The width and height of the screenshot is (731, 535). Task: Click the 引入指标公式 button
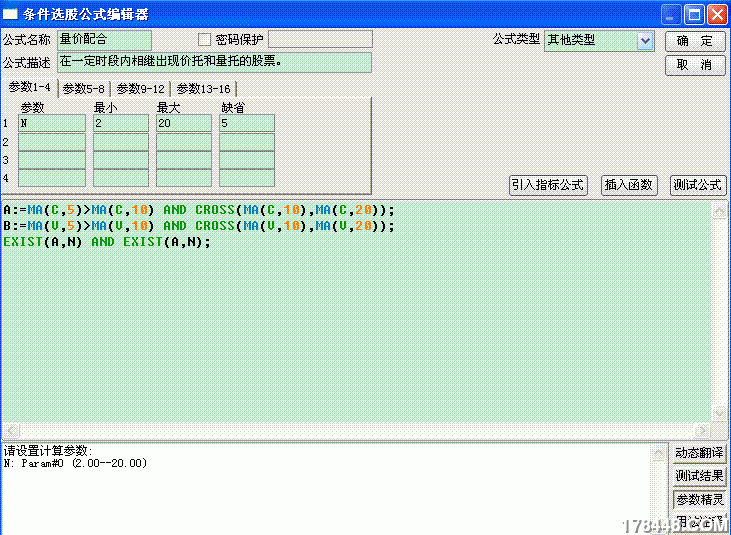[x=548, y=185]
